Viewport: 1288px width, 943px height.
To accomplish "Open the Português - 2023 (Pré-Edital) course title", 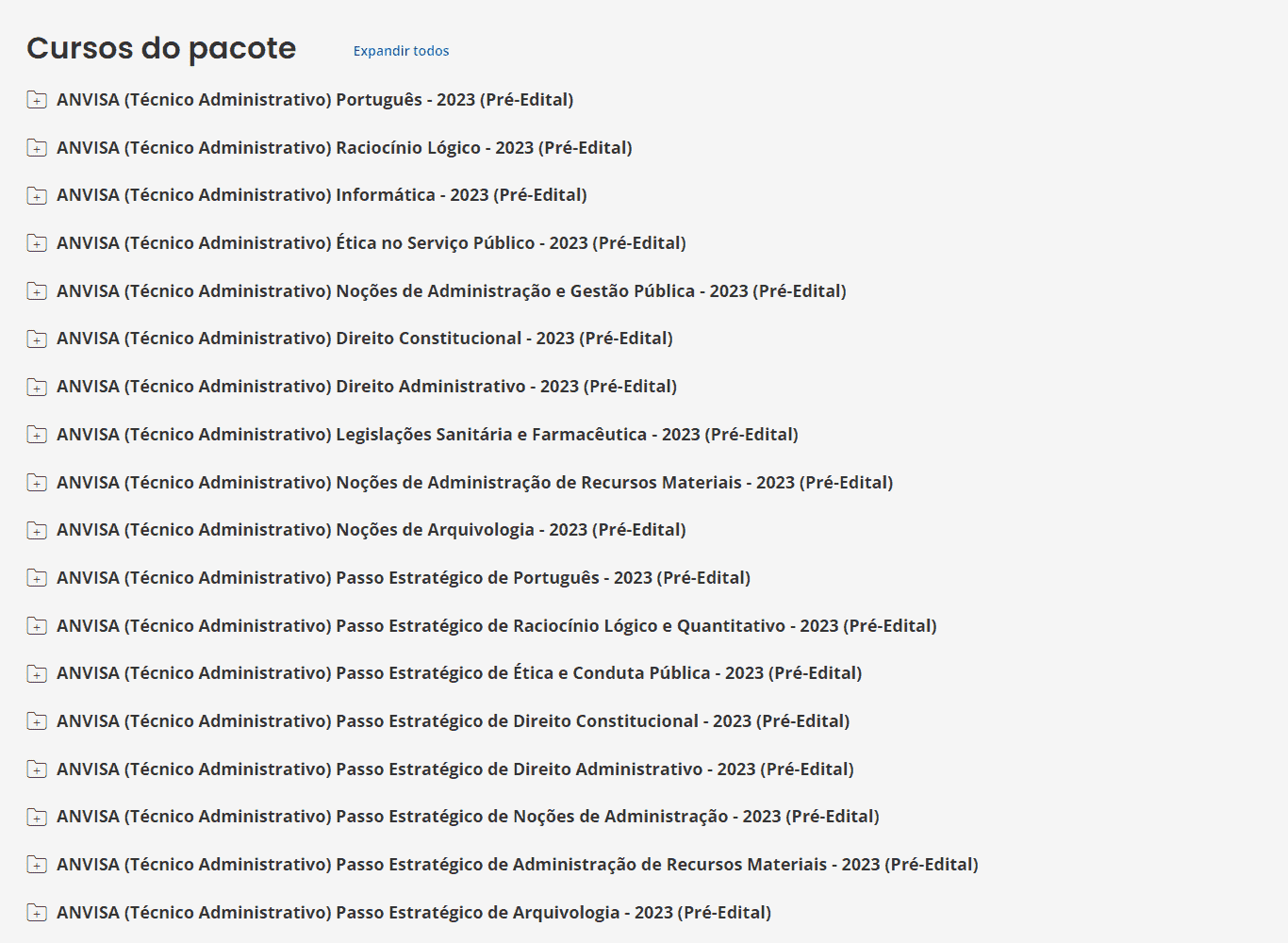I will point(315,100).
